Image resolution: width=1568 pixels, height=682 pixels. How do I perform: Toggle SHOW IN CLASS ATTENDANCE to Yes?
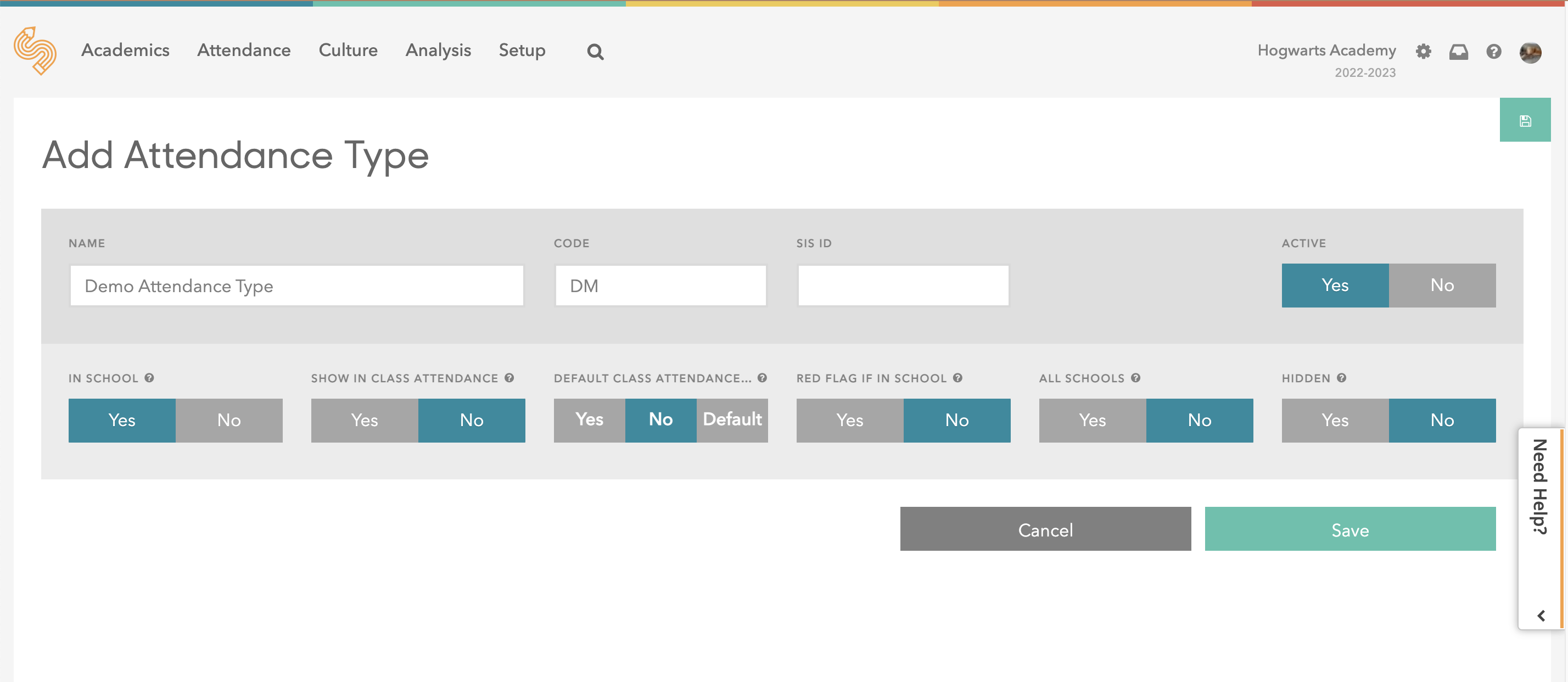pyautogui.click(x=364, y=419)
